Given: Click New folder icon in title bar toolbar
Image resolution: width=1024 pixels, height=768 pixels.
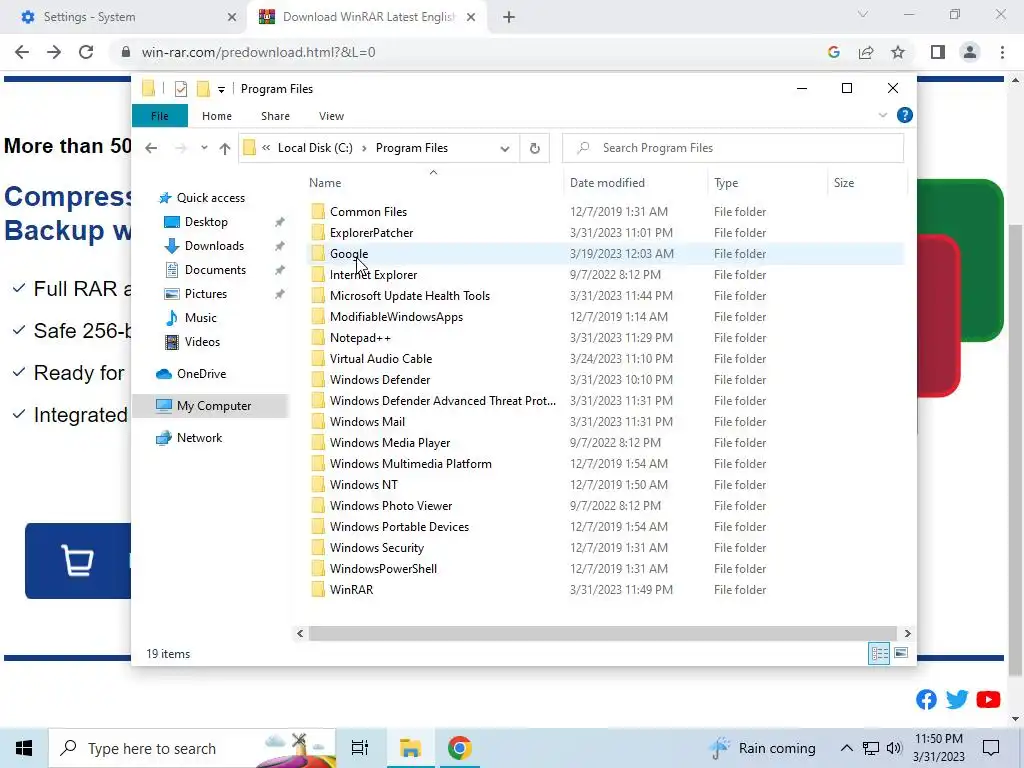Looking at the screenshot, I should [203, 88].
